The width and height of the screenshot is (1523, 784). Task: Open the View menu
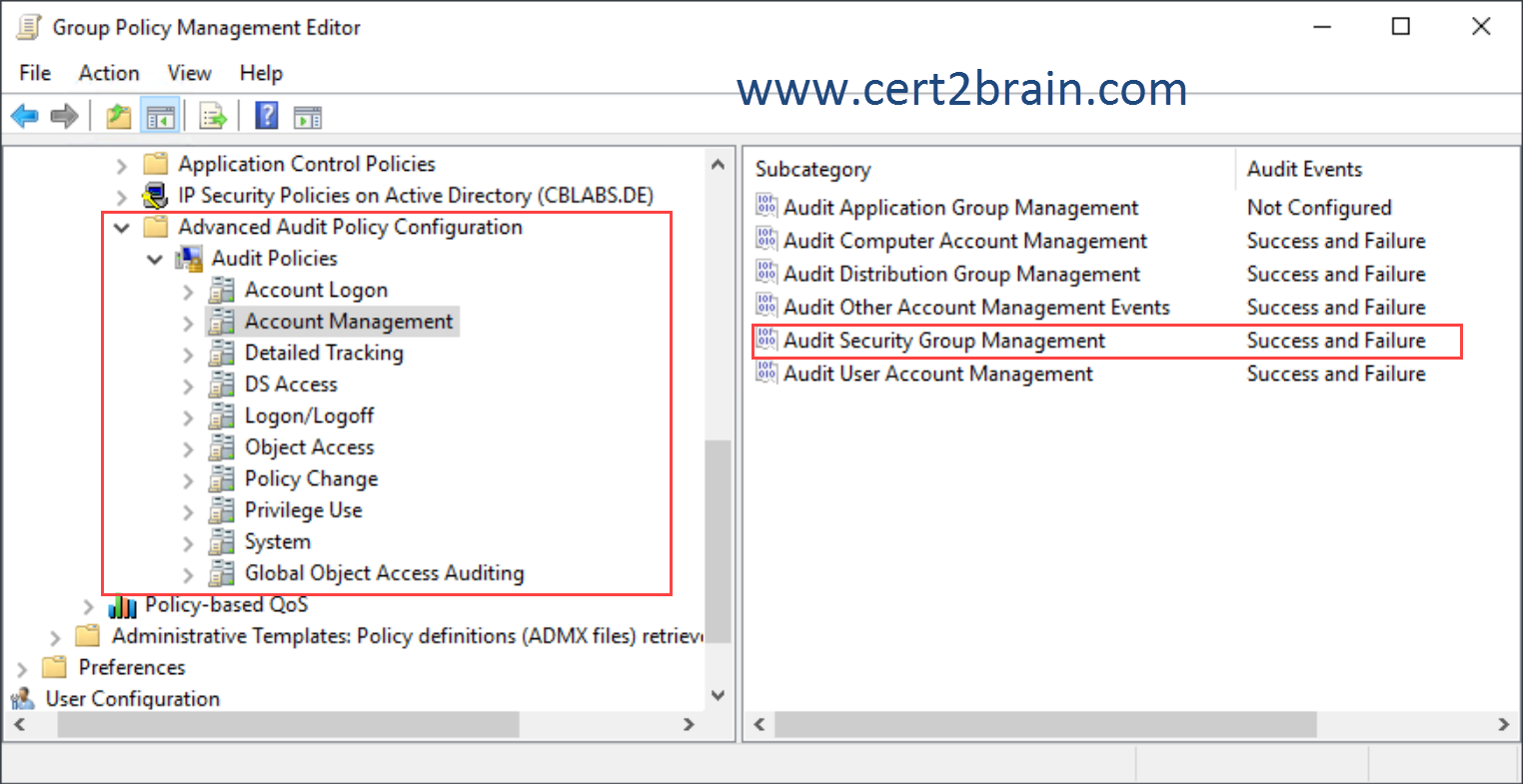[189, 73]
